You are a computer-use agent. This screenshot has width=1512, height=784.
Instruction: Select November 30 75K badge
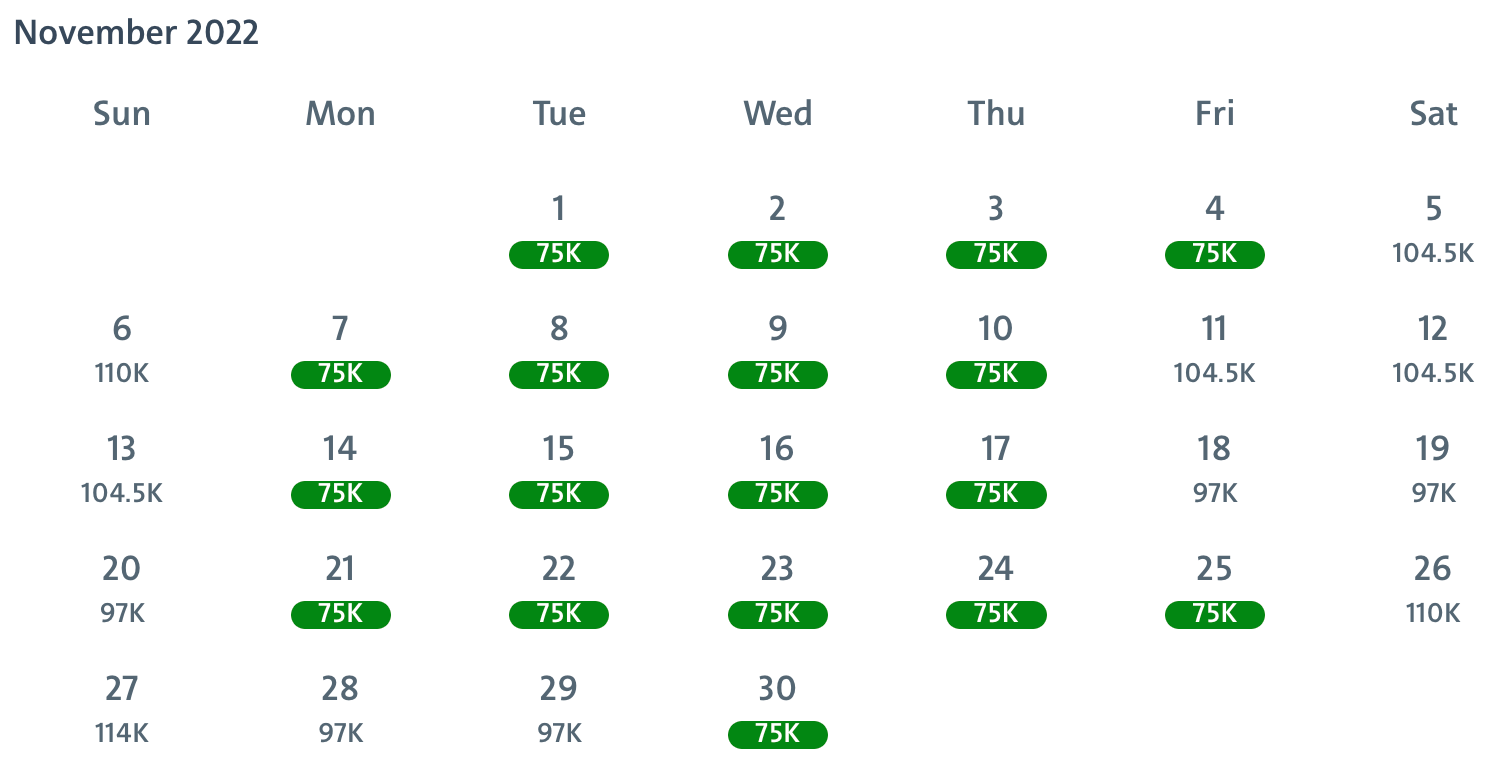coord(777,734)
